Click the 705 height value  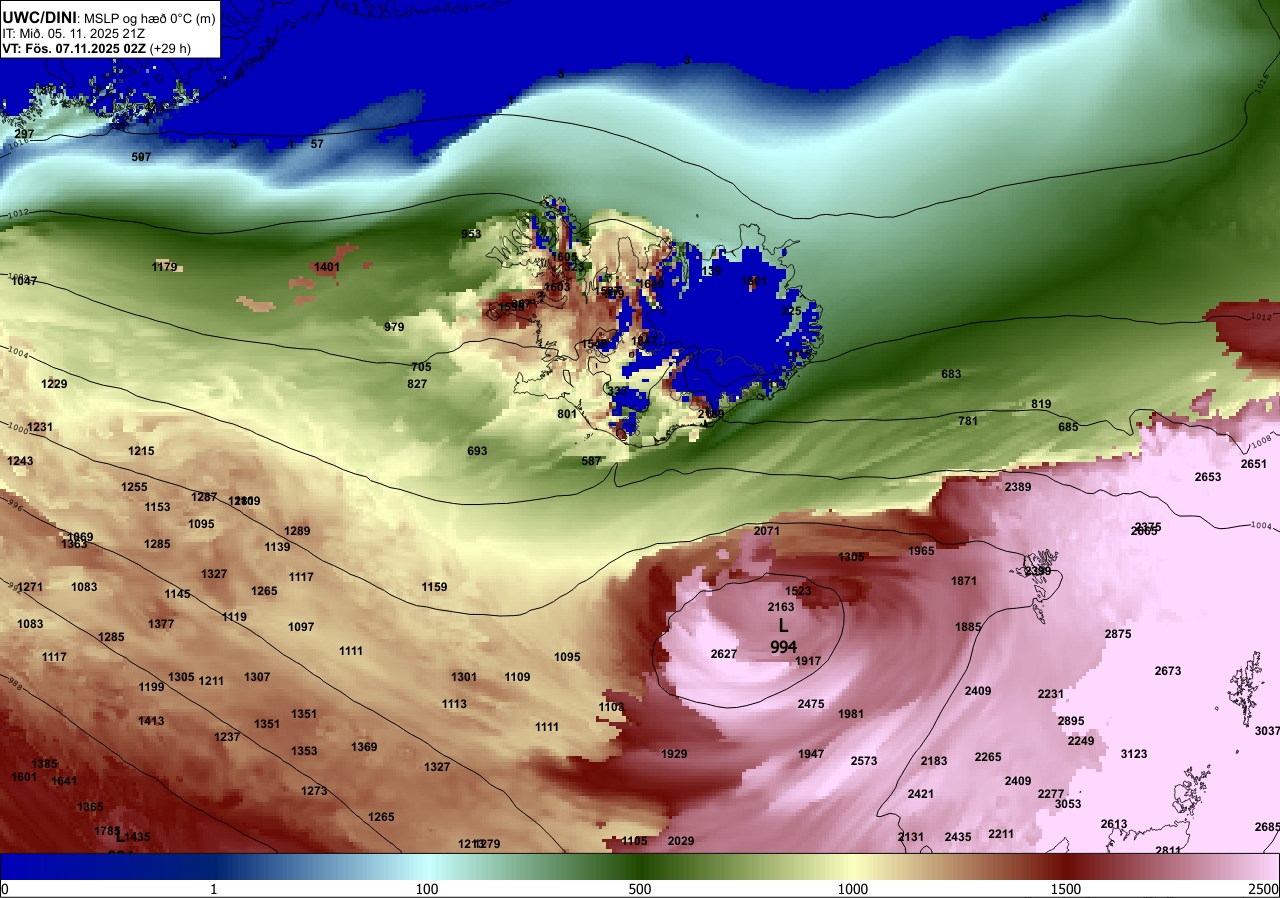[421, 367]
